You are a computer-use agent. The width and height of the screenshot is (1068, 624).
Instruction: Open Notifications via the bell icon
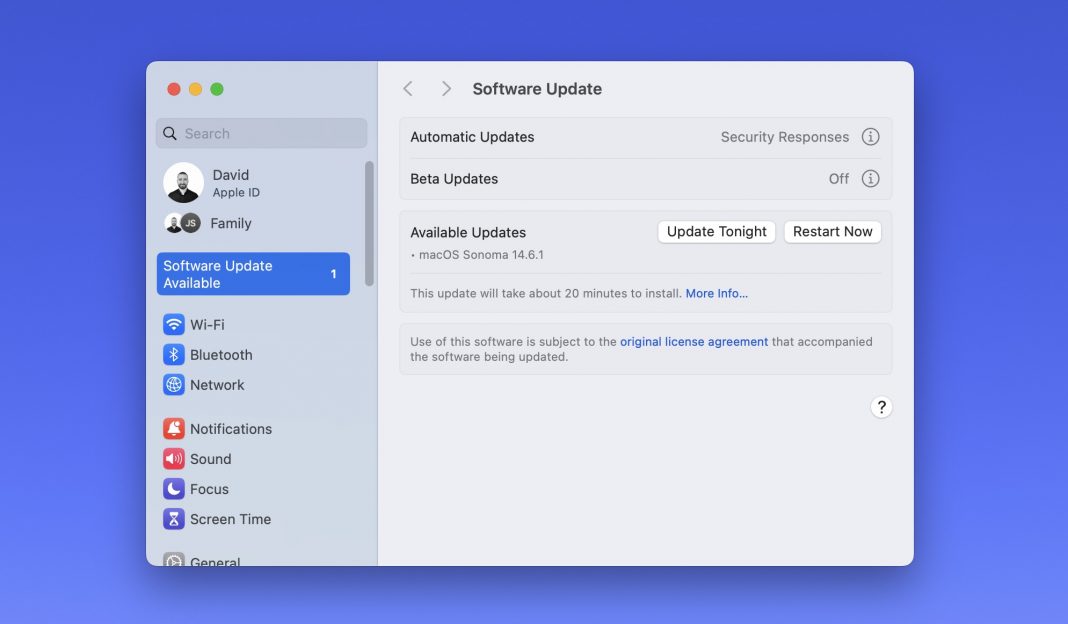point(174,429)
